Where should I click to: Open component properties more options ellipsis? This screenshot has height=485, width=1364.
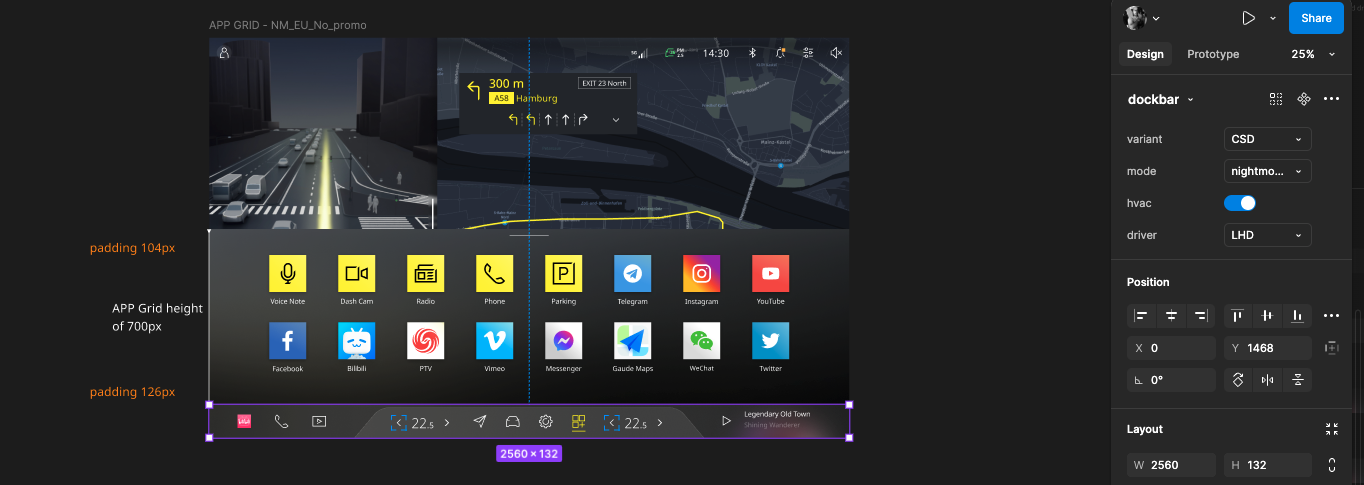coord(1331,99)
